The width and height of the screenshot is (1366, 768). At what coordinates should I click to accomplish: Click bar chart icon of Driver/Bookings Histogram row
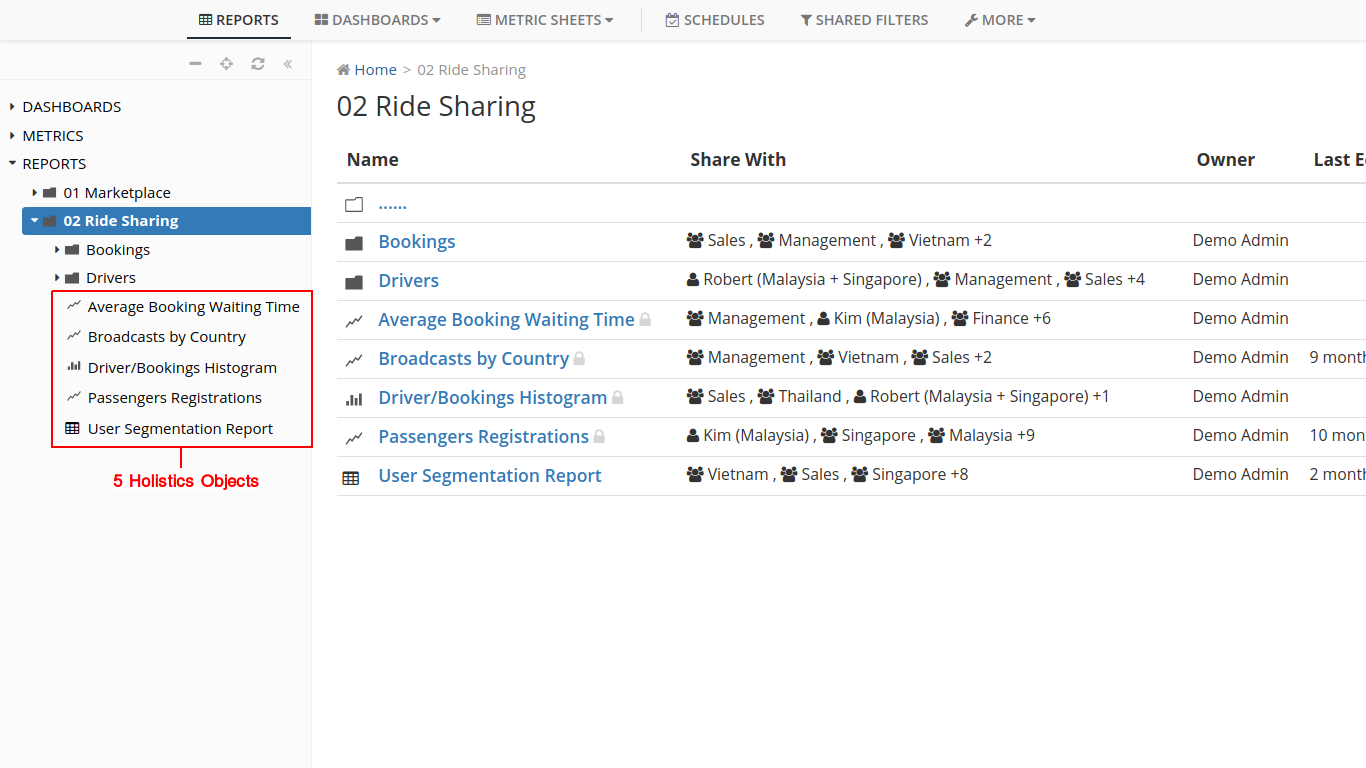coord(354,399)
